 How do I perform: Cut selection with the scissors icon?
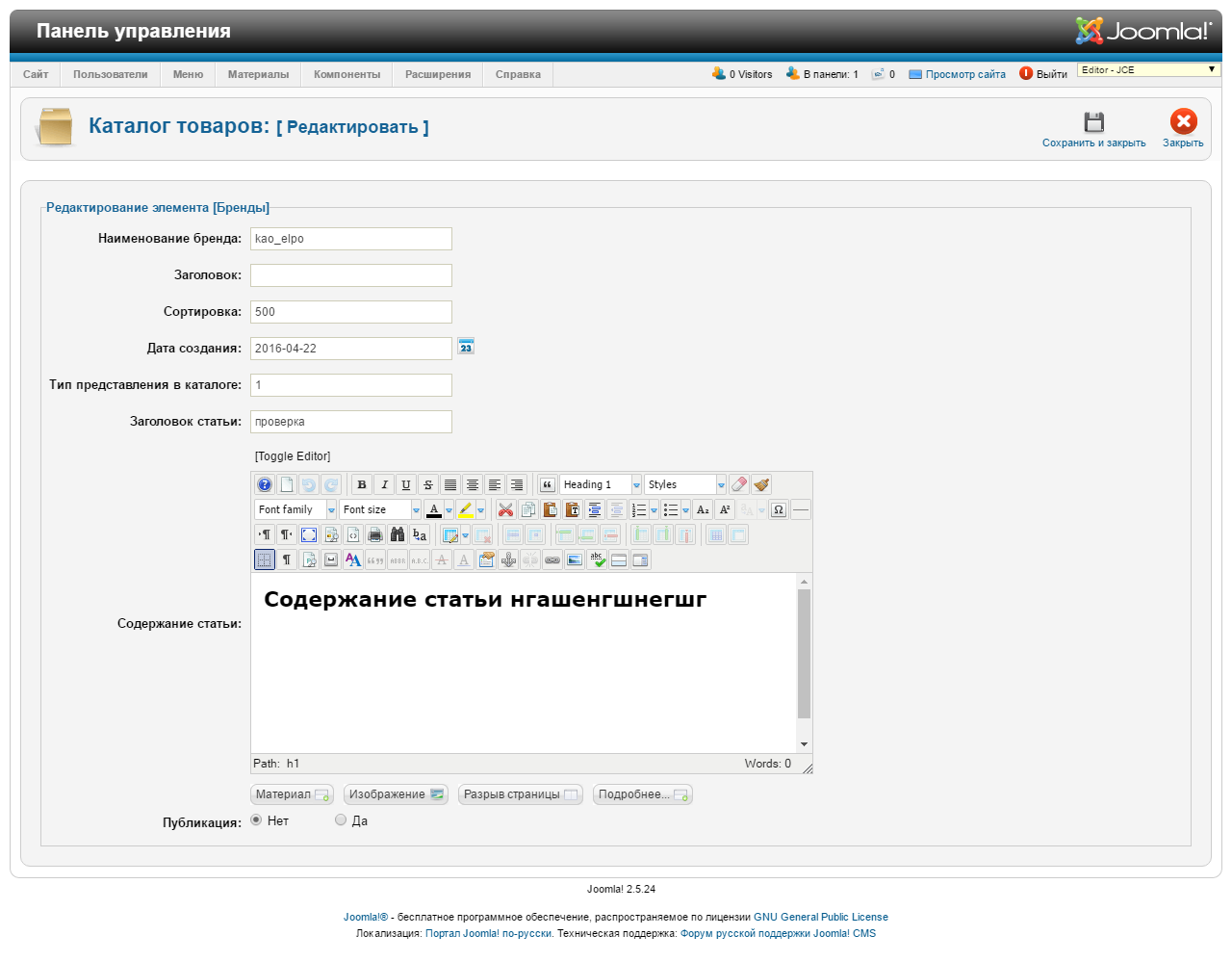coord(506,509)
